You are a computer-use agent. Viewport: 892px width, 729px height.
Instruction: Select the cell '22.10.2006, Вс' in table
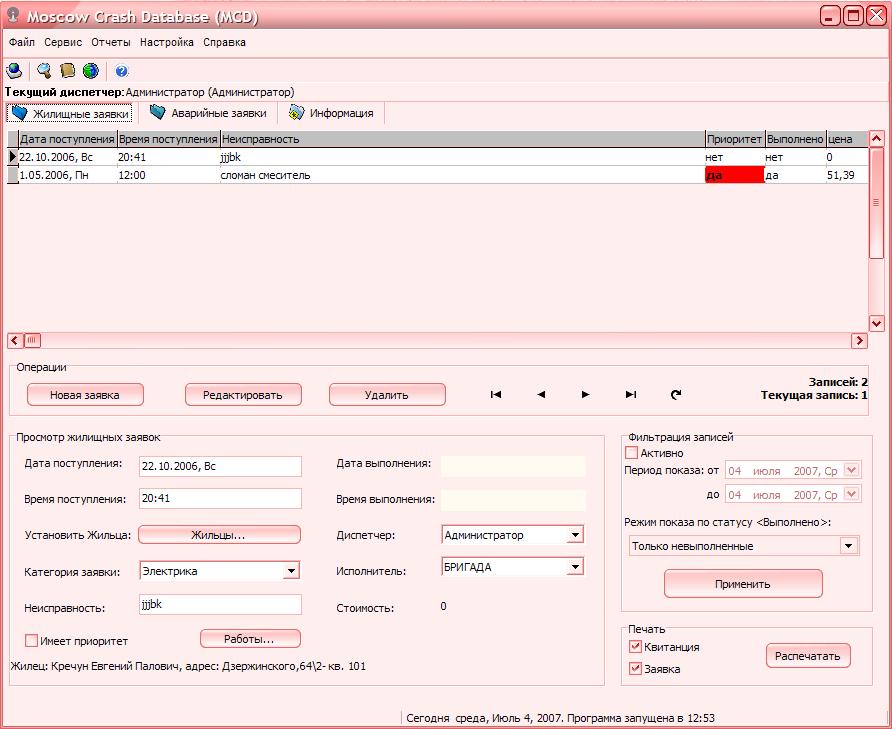68,157
